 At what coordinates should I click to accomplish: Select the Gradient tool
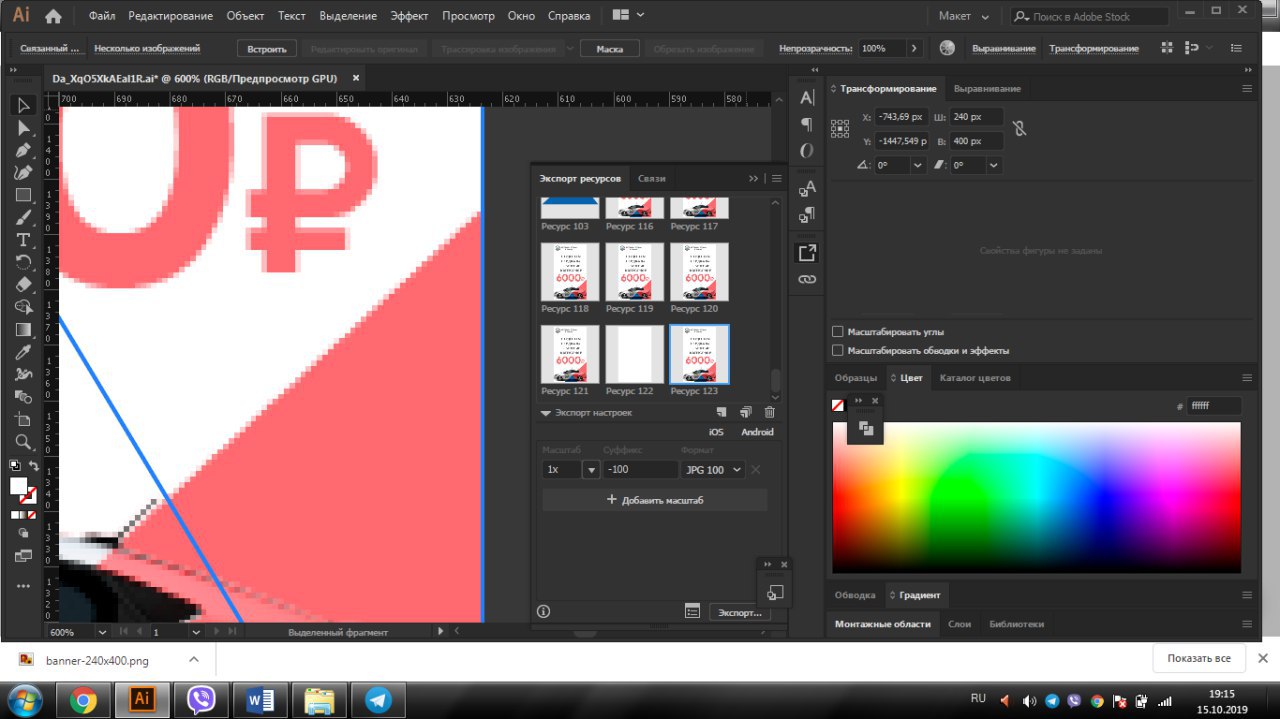(24, 329)
